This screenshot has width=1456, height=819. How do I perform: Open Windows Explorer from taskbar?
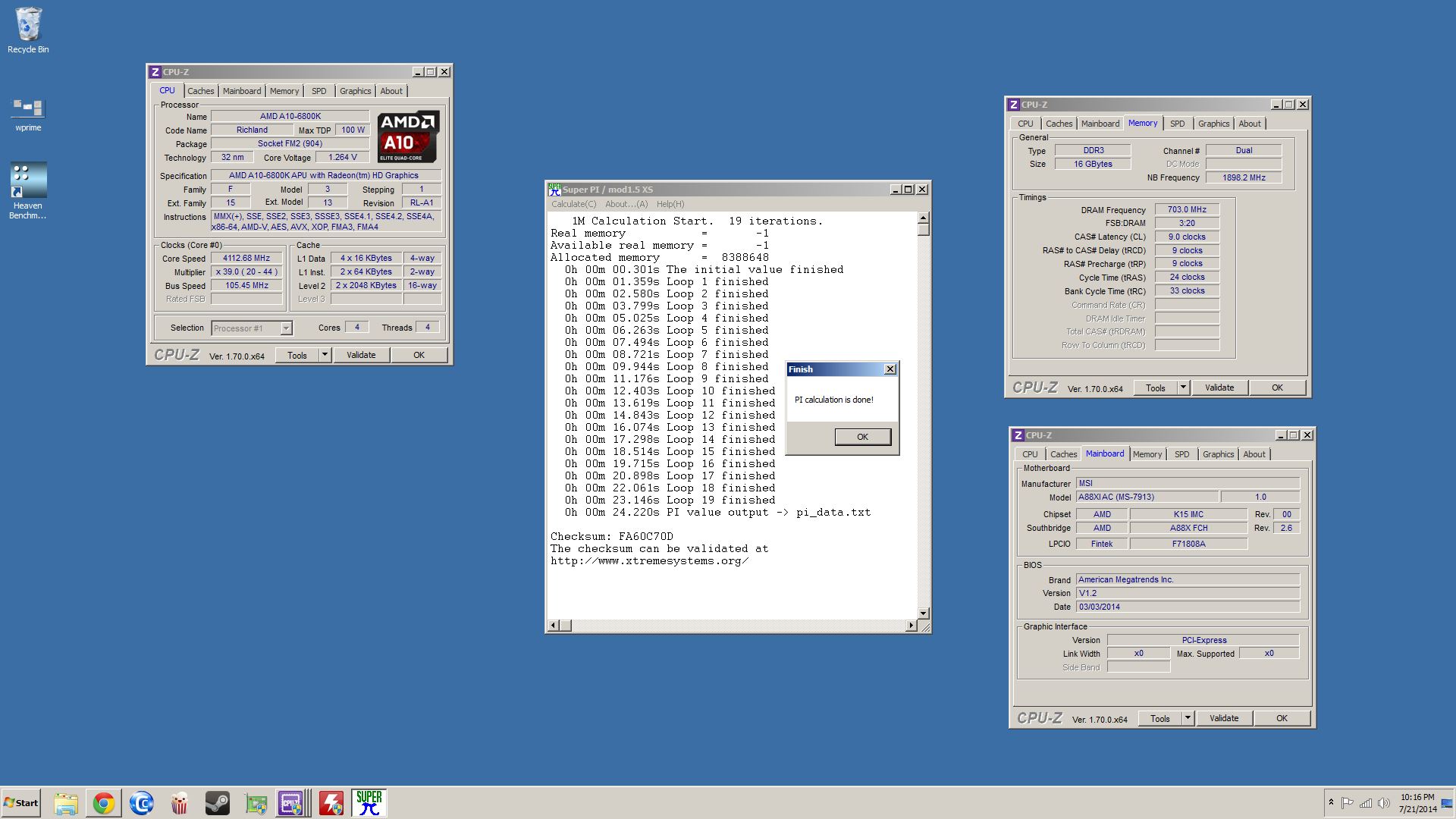(x=66, y=803)
